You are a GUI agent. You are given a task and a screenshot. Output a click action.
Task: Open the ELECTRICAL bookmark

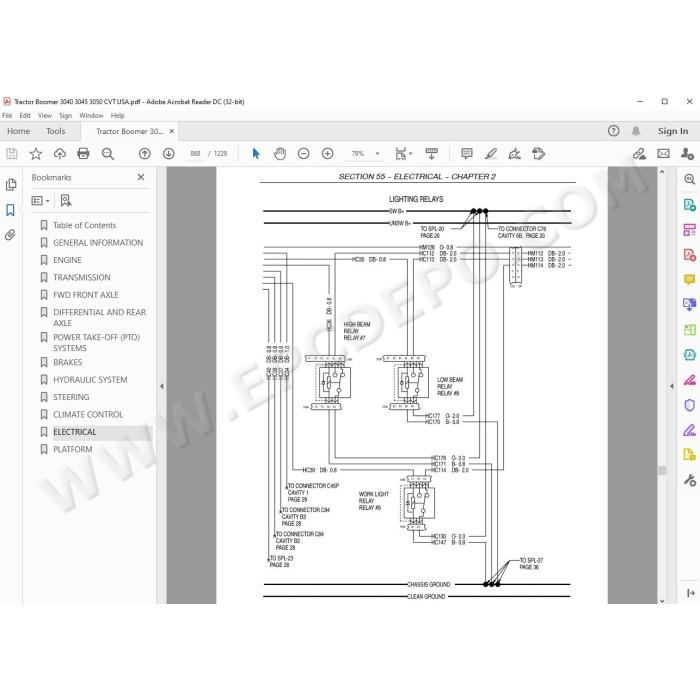pyautogui.click(x=75, y=432)
